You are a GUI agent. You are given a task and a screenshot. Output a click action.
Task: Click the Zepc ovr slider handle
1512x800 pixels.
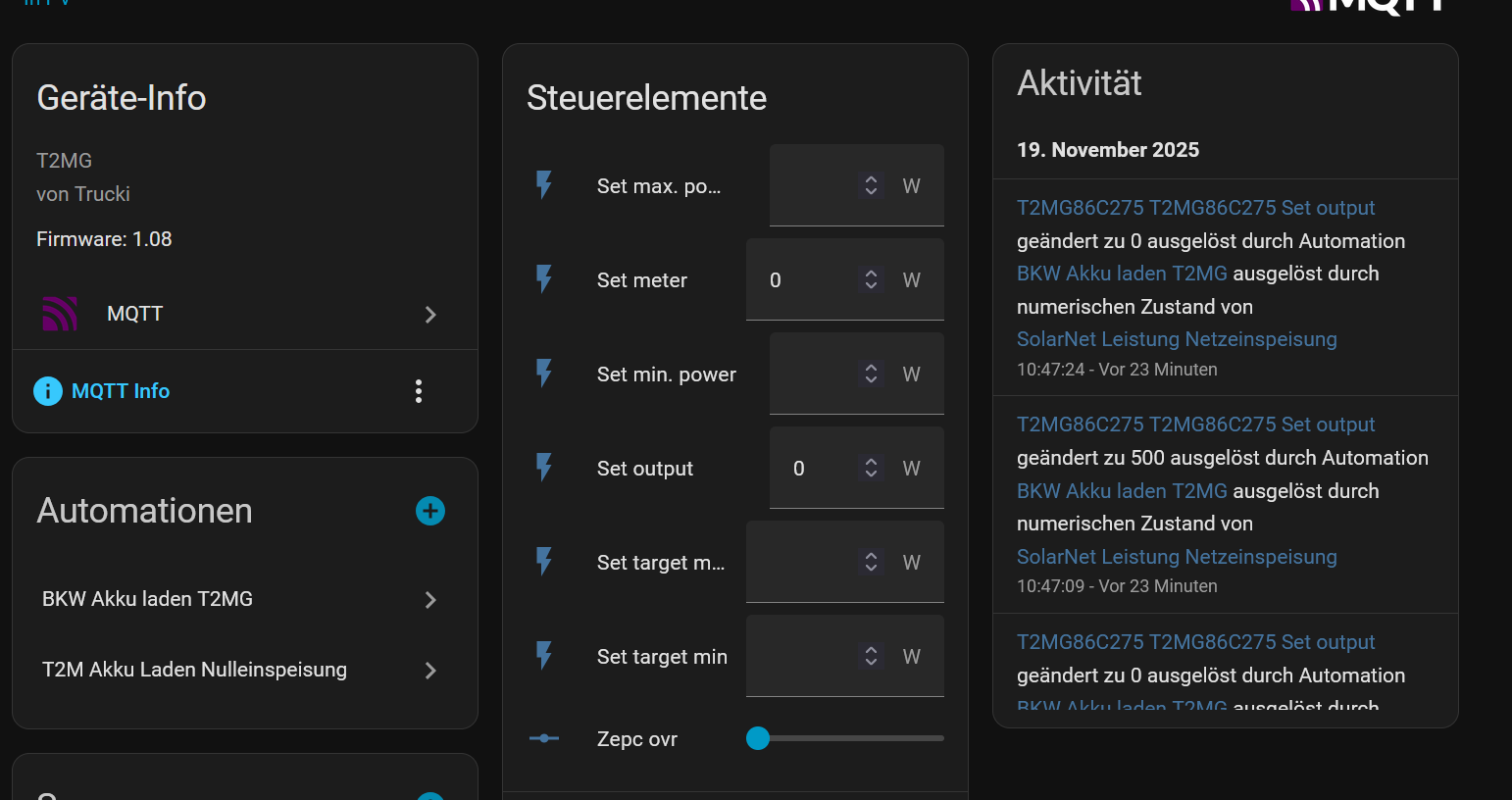(758, 738)
